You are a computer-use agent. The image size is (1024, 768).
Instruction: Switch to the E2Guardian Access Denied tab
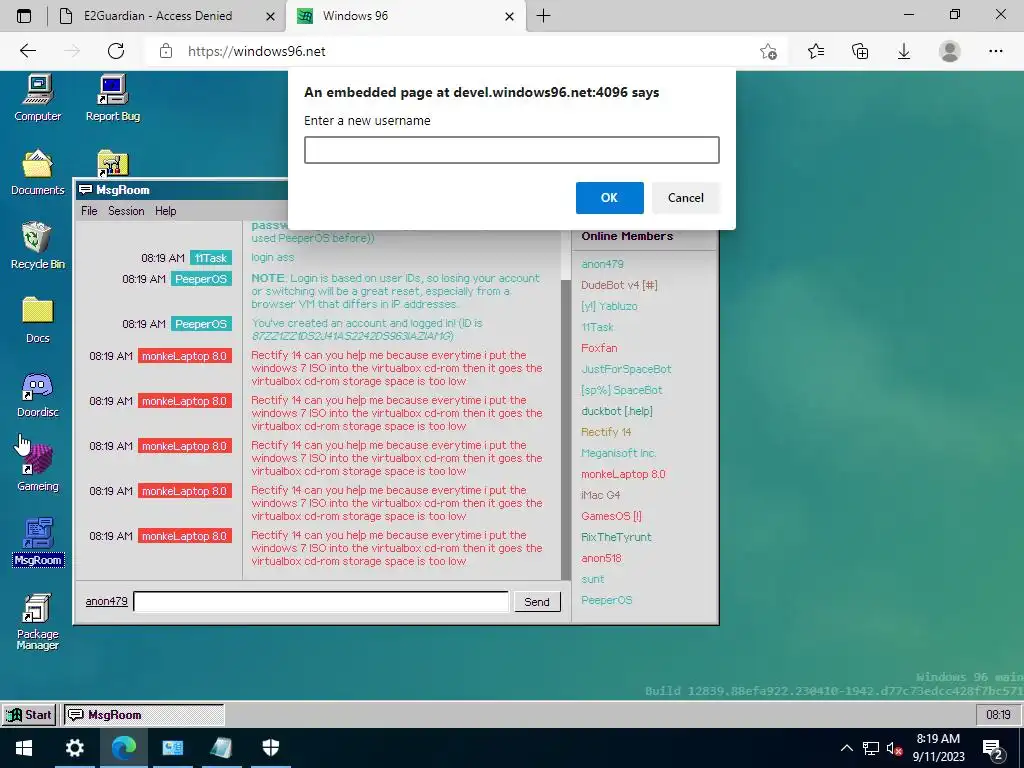coord(157,16)
